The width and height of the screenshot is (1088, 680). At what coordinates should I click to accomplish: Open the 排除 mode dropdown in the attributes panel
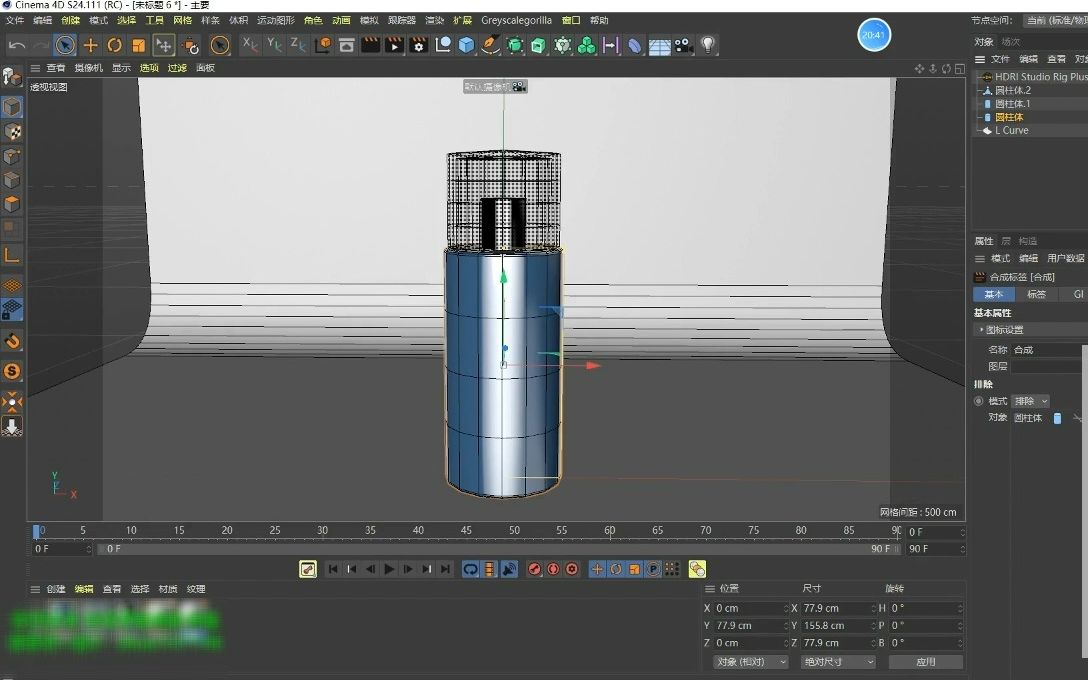[x=1031, y=400]
